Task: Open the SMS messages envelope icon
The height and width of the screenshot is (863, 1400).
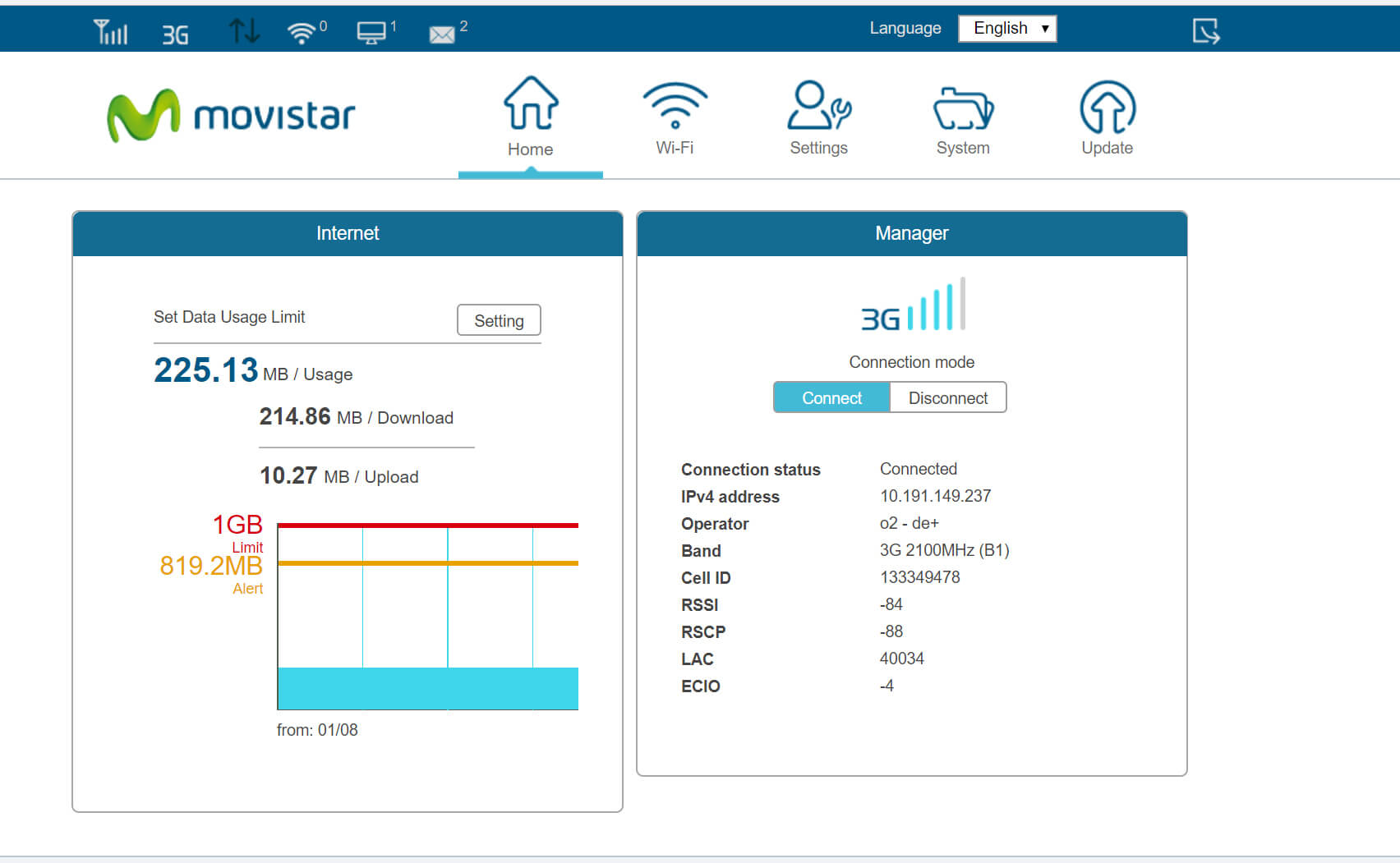Action: 442,34
